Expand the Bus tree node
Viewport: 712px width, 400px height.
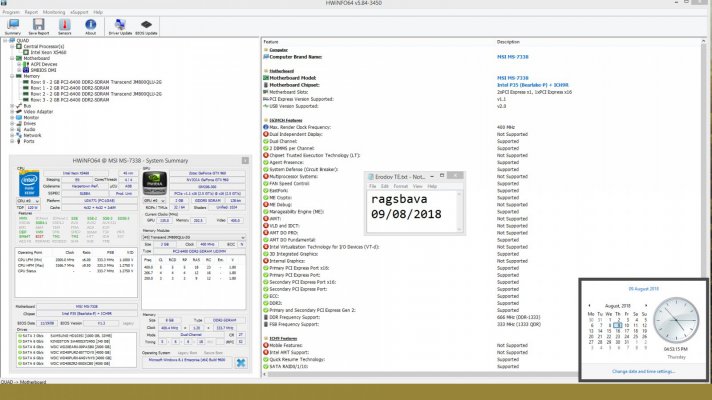click(x=12, y=106)
